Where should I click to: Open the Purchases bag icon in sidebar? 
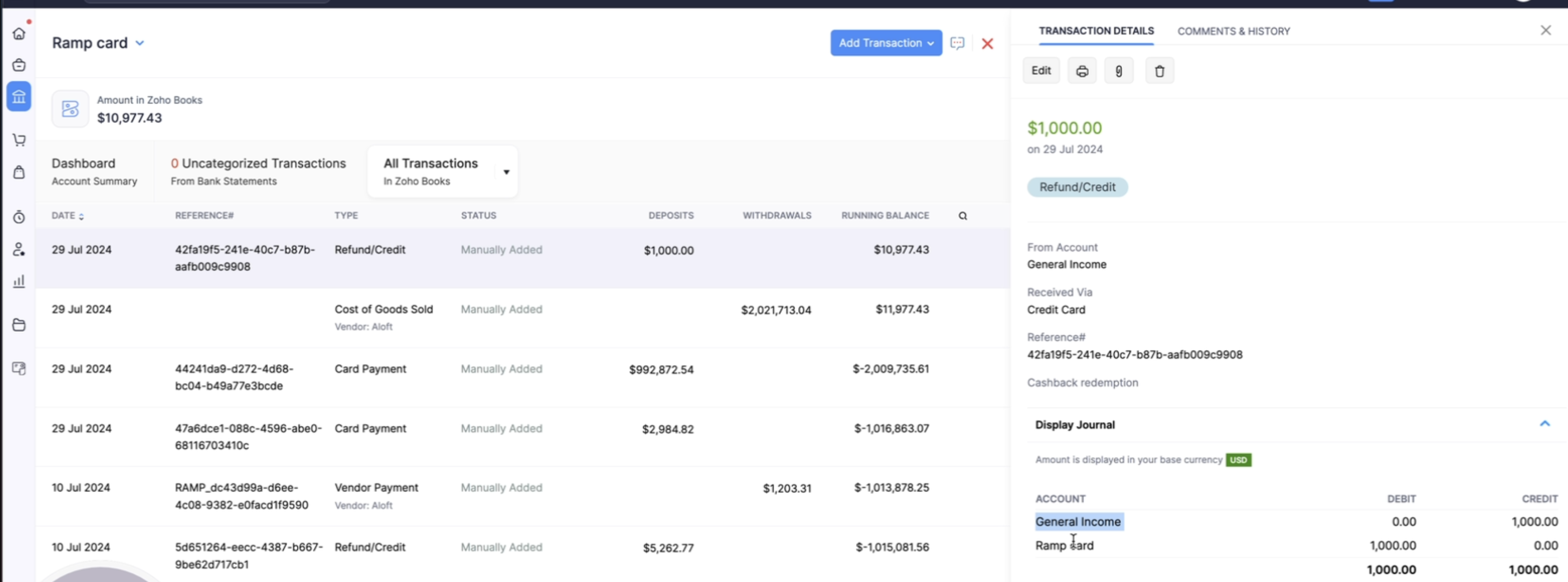tap(19, 172)
